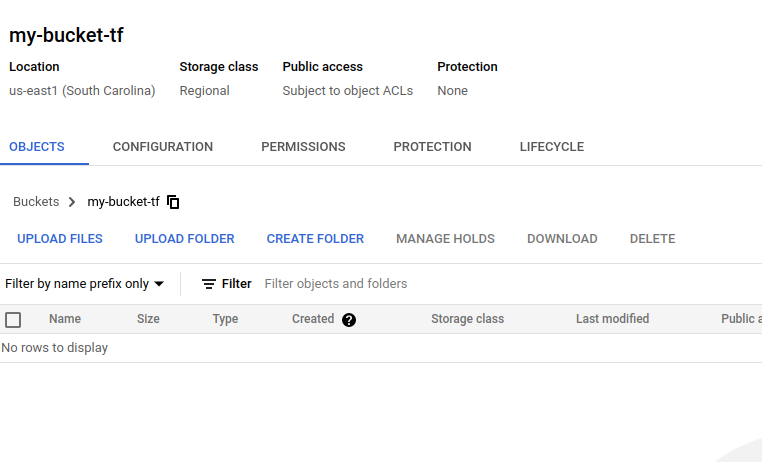Expand the 'Filter by name prefix only' dropdown
This screenshot has width=762, height=462.
(85, 284)
